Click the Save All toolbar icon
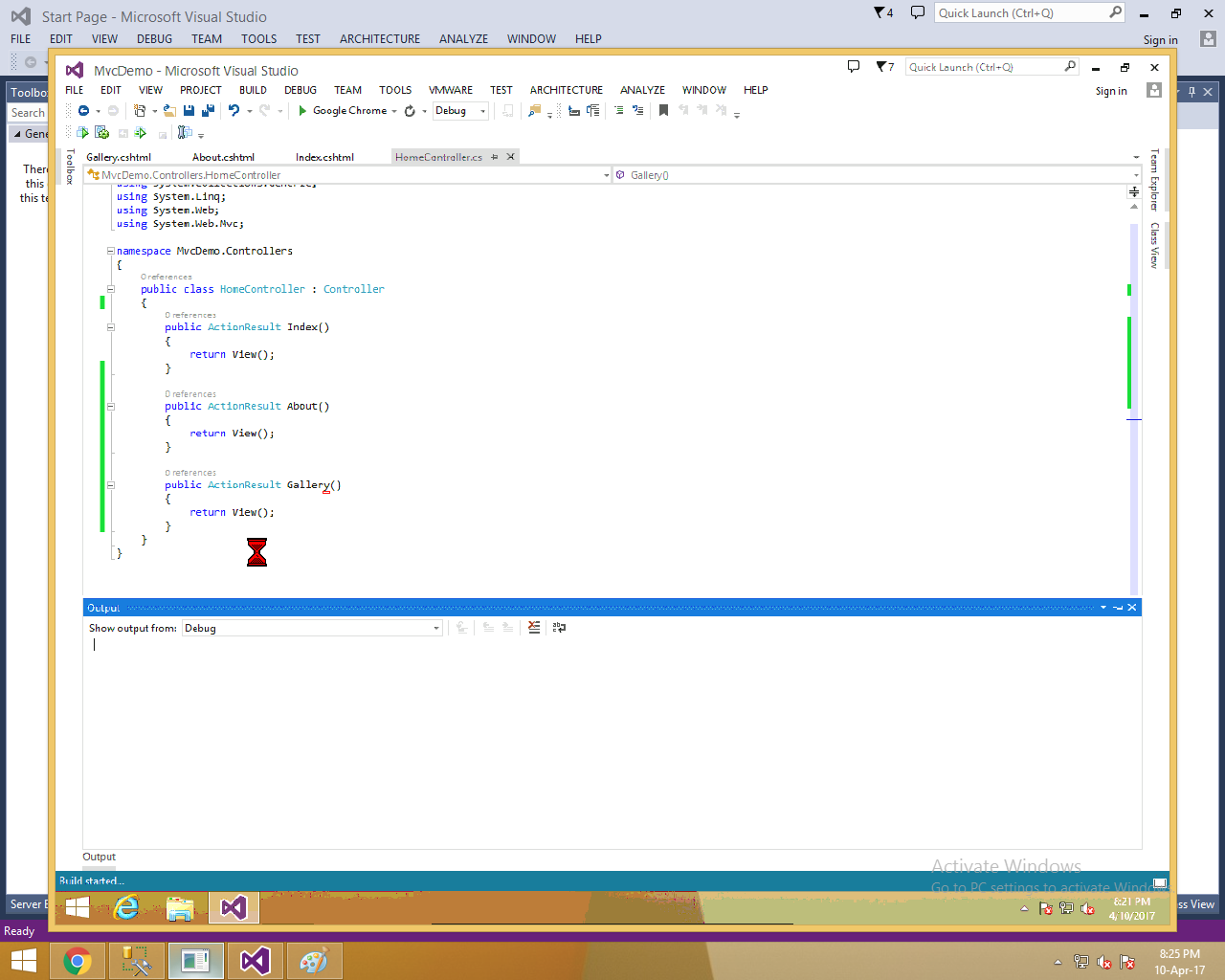The width and height of the screenshot is (1225, 980). [x=207, y=110]
